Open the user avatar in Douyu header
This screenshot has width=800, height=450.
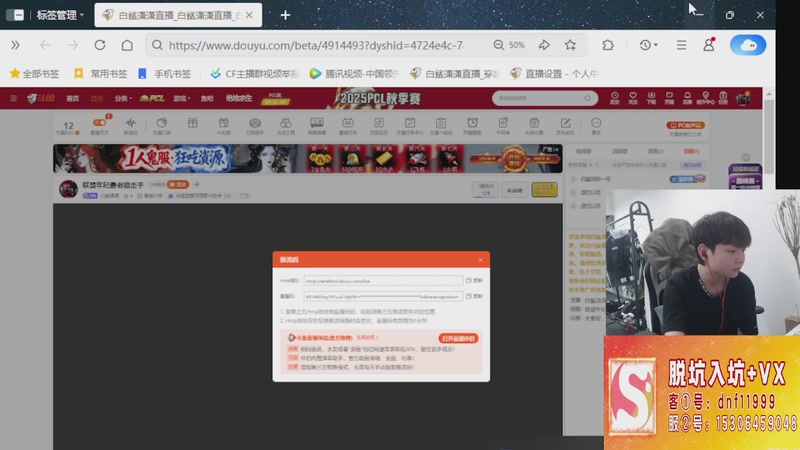[743, 98]
